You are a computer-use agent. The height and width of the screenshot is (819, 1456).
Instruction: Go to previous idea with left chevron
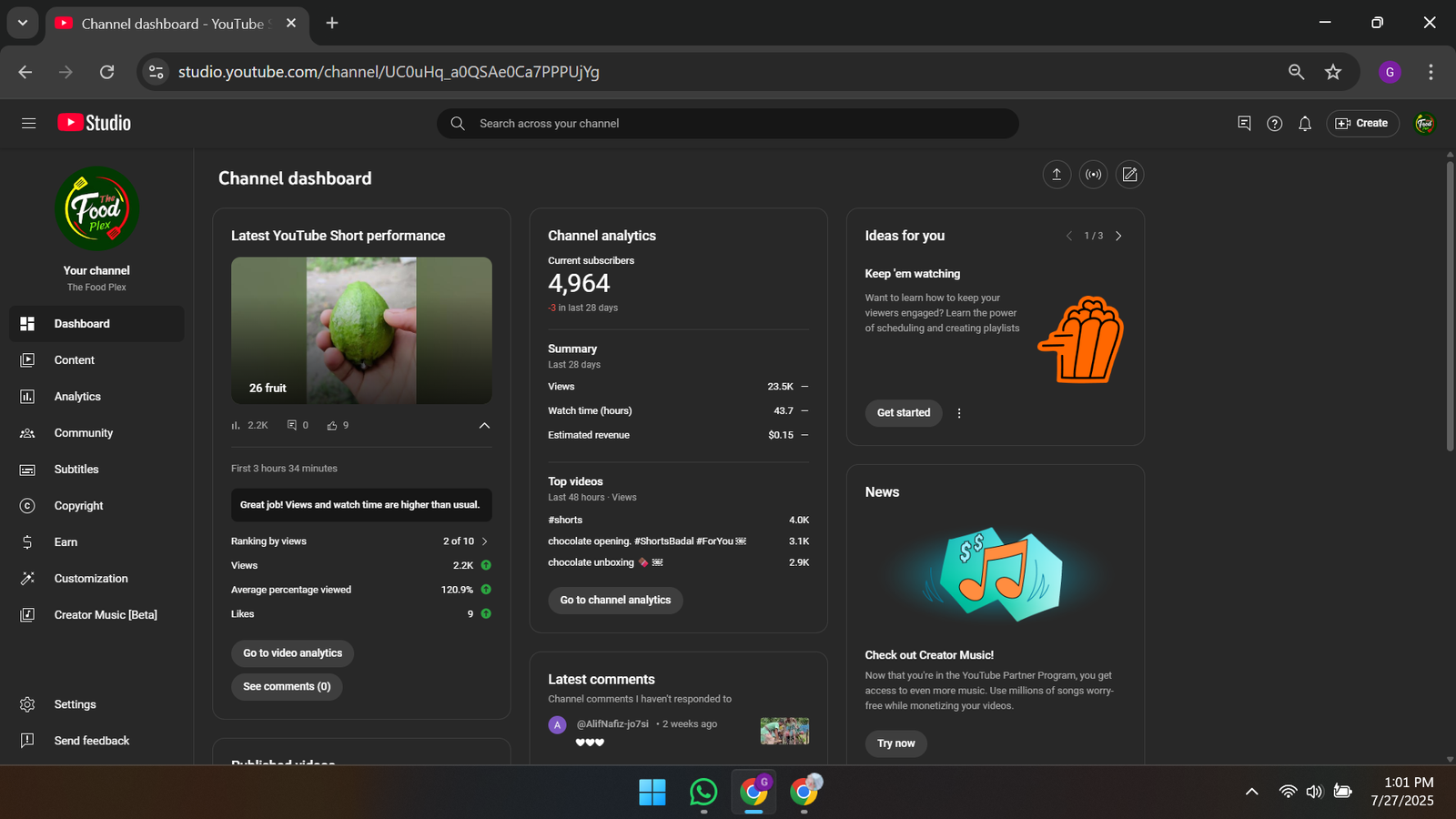coord(1069,236)
